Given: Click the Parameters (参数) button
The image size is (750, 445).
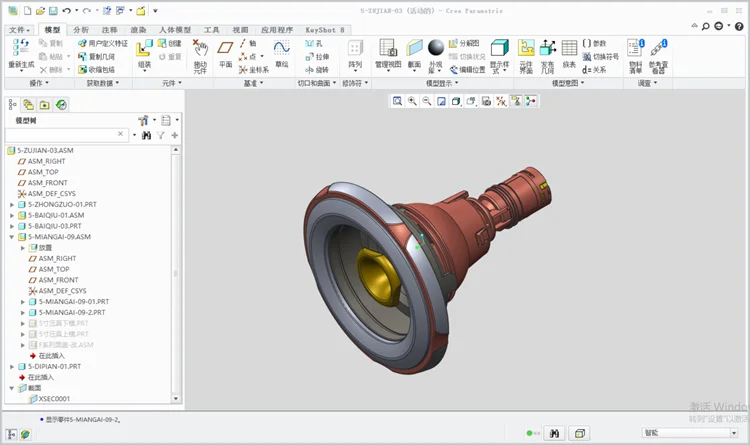Looking at the screenshot, I should 595,44.
